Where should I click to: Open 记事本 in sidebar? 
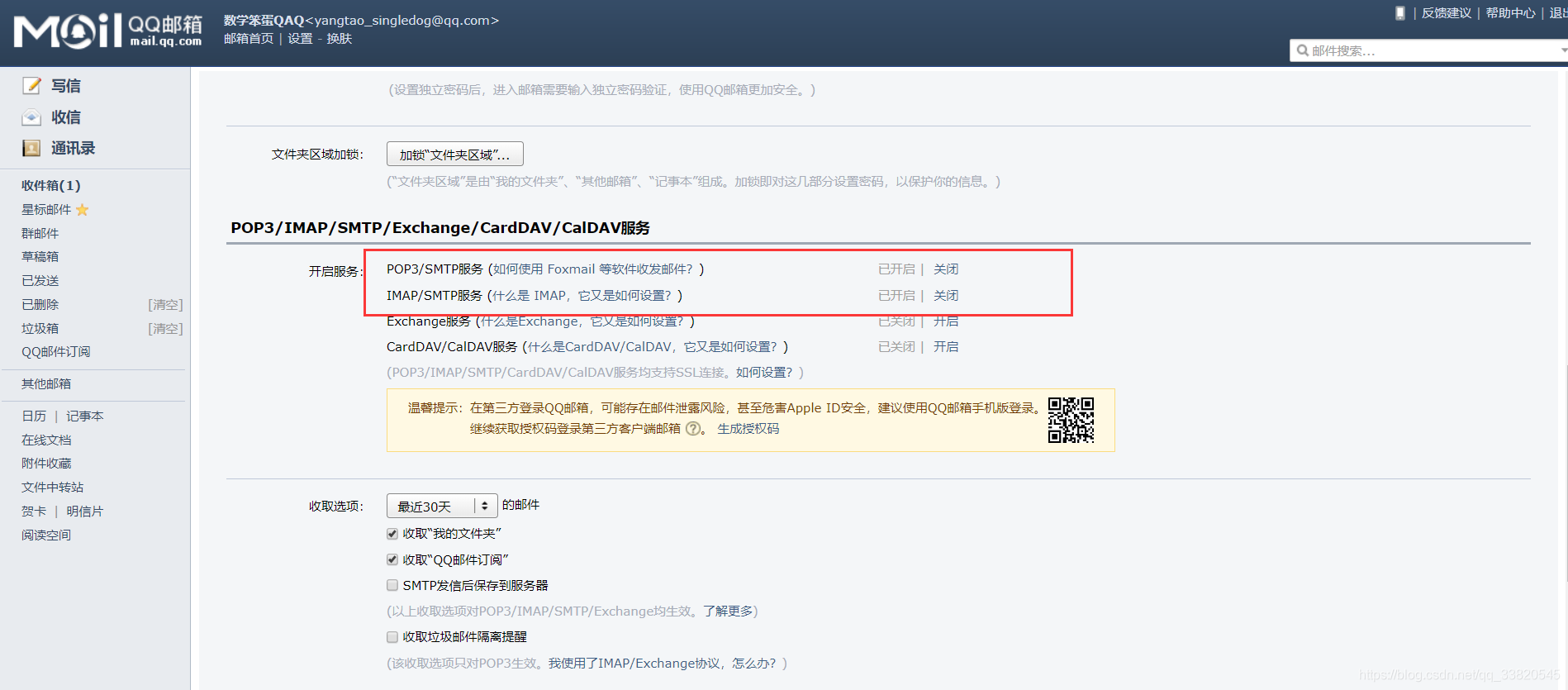[85, 416]
